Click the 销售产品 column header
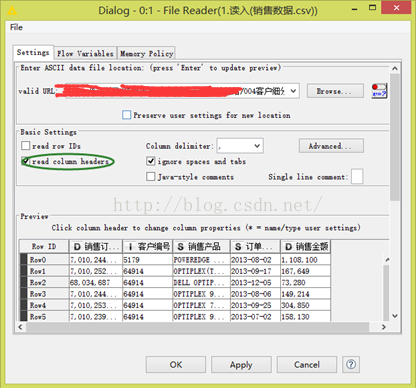Viewport: 416px width, 388px height. 201,247
